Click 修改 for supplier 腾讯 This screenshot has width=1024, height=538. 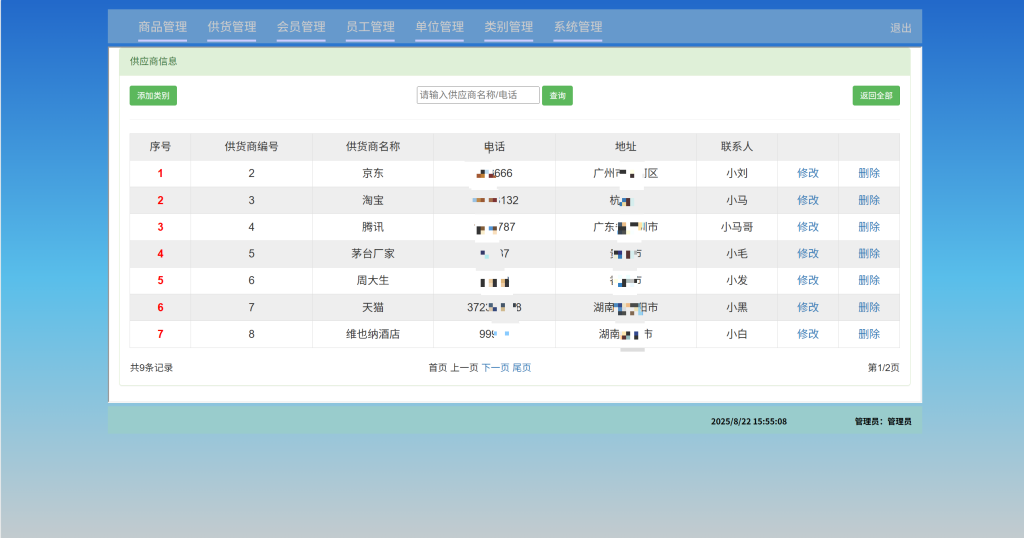pos(808,227)
